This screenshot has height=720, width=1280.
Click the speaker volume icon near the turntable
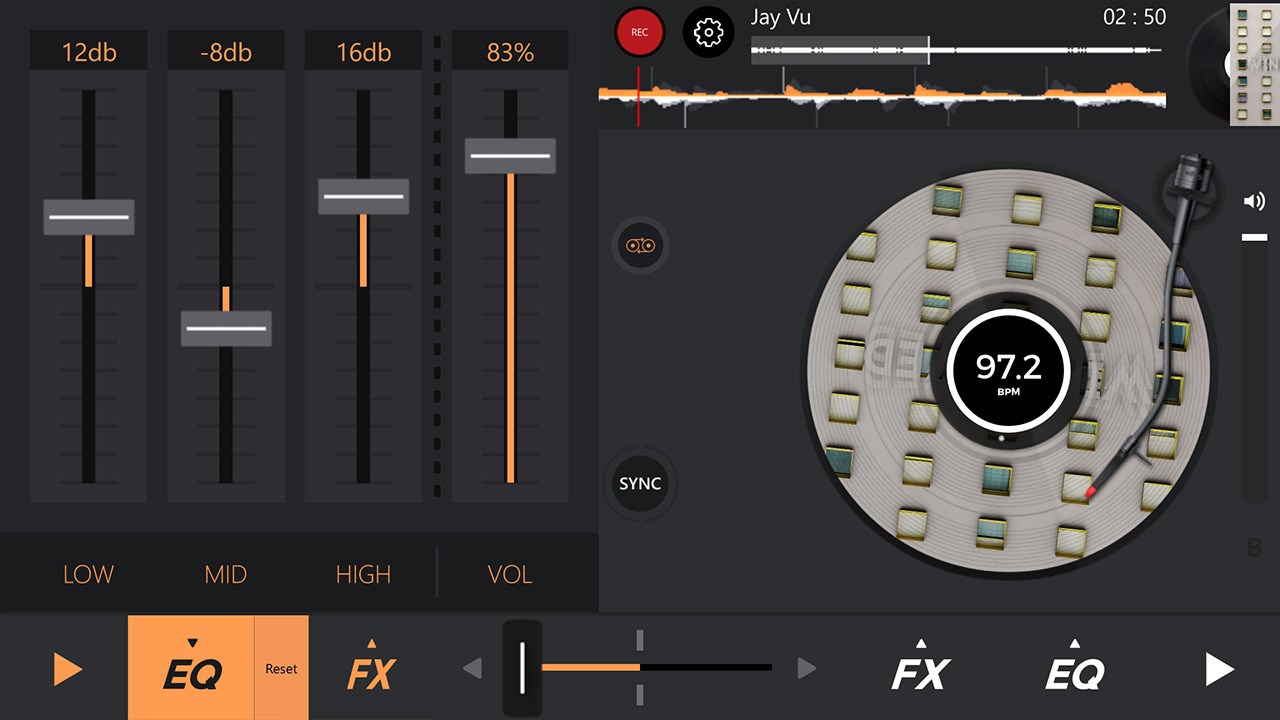(1254, 200)
